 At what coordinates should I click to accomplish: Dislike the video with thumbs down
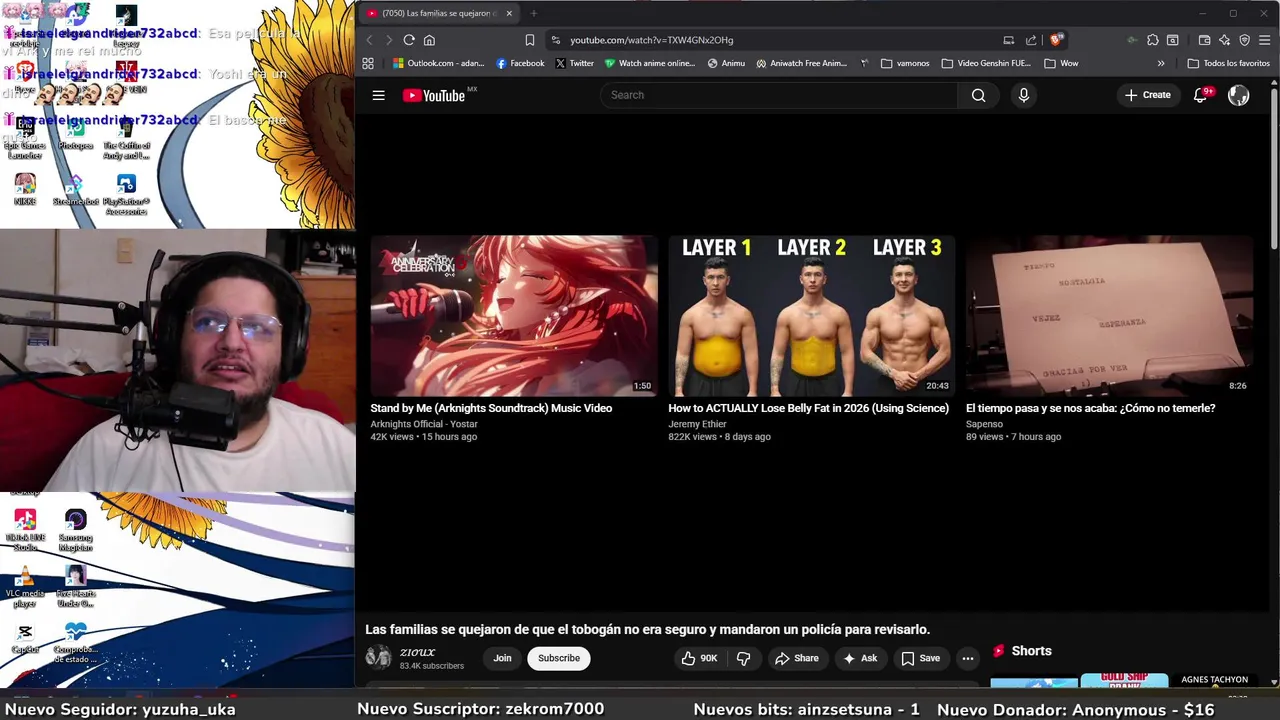tap(743, 658)
